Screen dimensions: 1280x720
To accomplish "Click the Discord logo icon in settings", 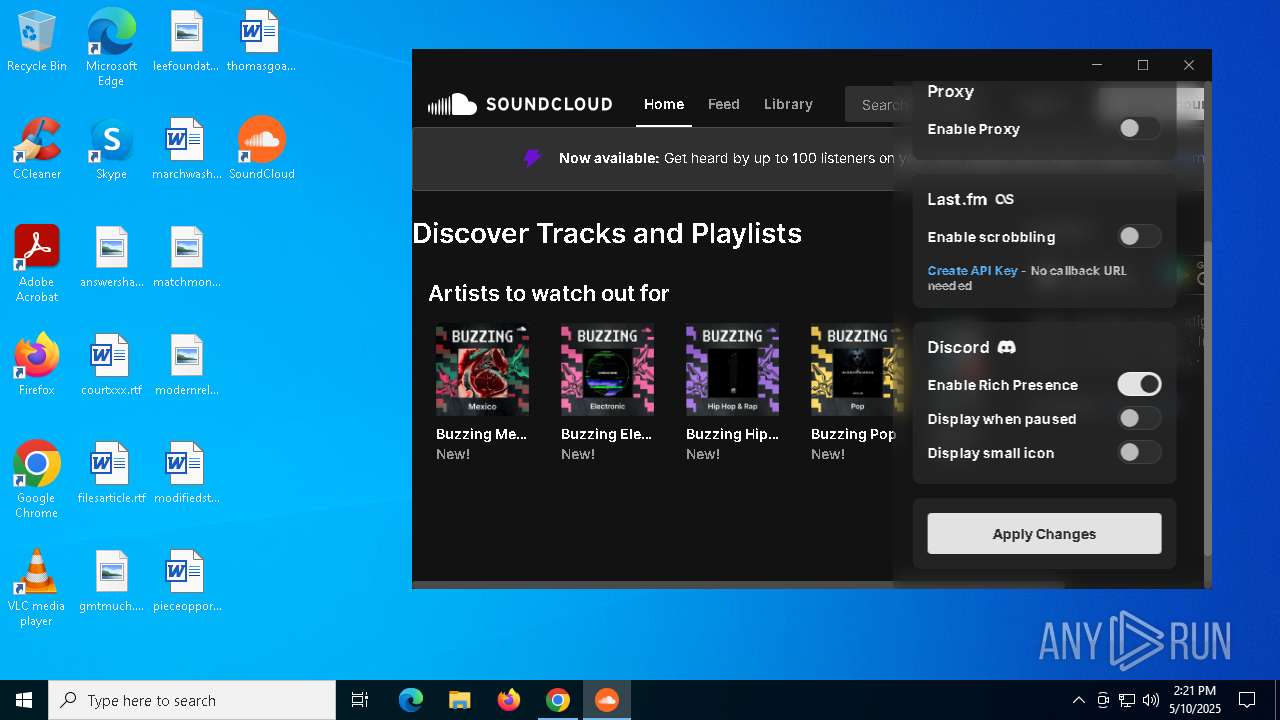I will tap(1007, 347).
